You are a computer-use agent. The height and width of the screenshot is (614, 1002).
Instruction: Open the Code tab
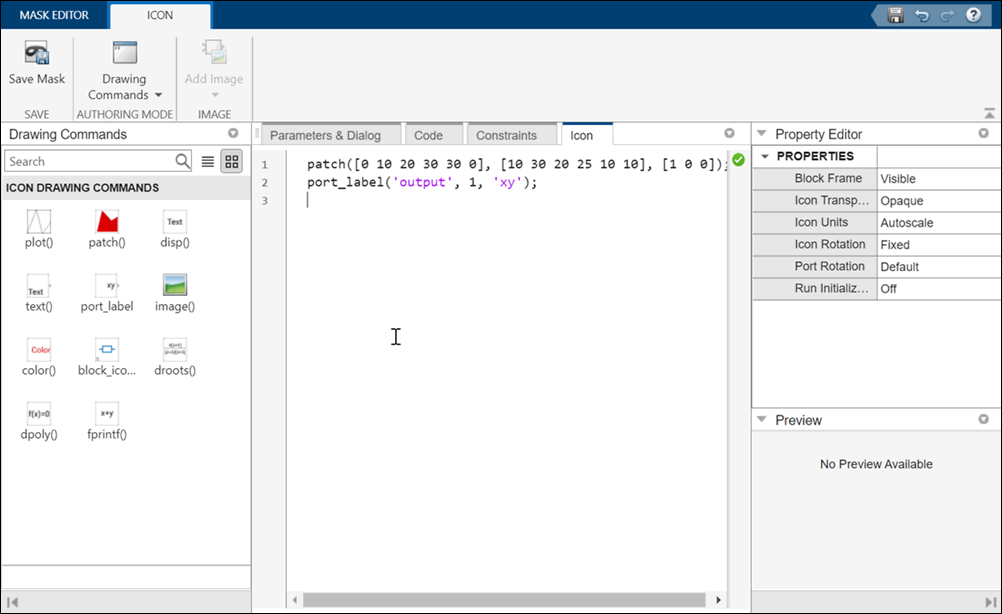pyautogui.click(x=428, y=135)
